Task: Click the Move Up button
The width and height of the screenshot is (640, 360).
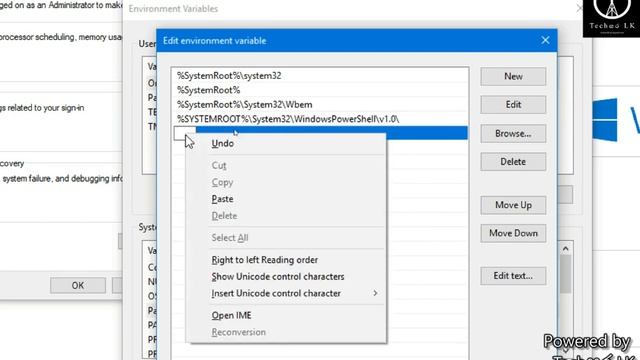Action: 513,205
